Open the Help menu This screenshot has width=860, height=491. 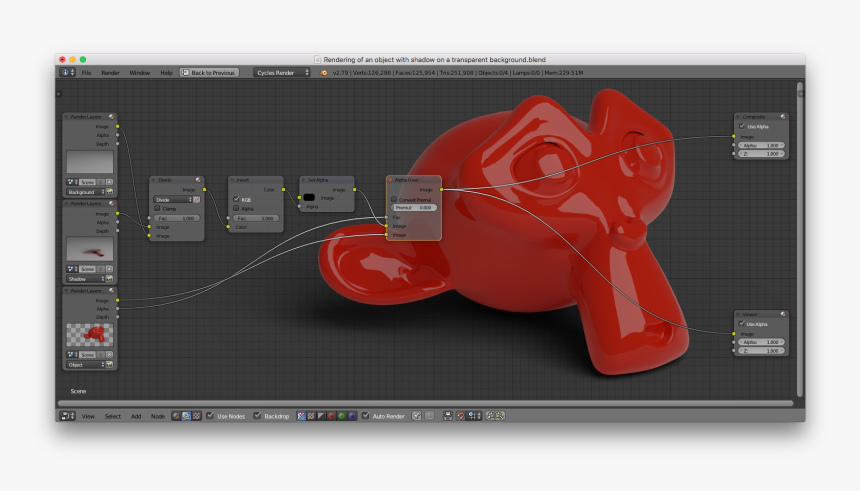(166, 72)
